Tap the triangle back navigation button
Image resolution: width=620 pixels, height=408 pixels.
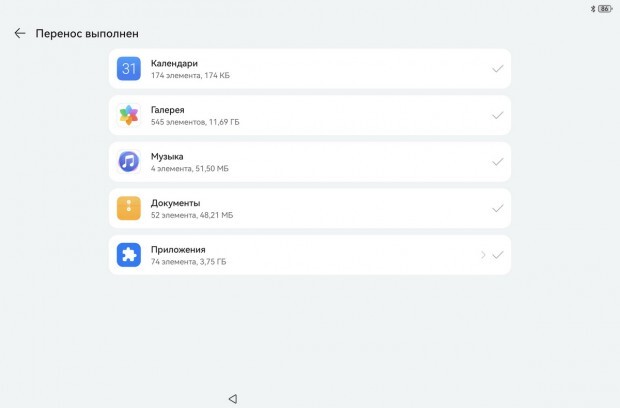pyautogui.click(x=233, y=399)
